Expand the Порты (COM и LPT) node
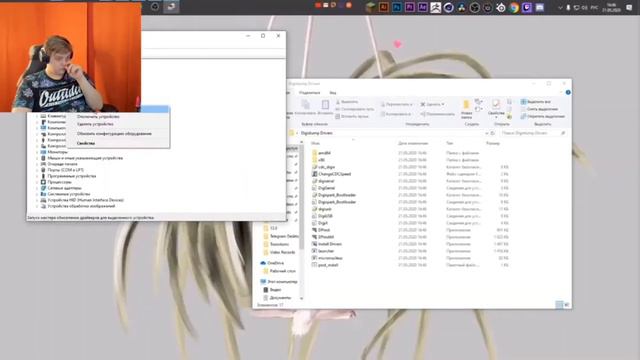This screenshot has height=360, width=640. coord(37,170)
